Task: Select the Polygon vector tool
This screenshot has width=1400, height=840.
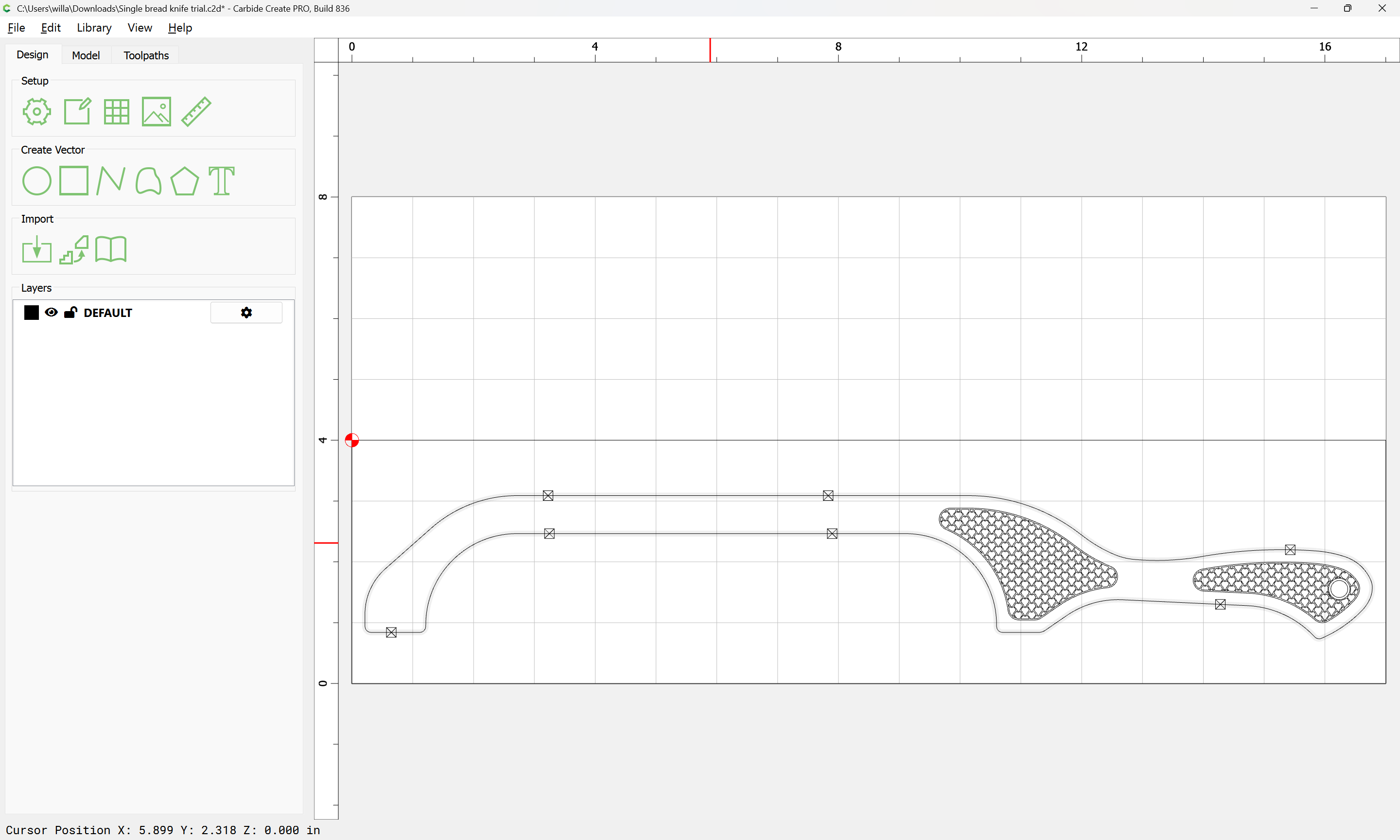Action: tap(184, 181)
